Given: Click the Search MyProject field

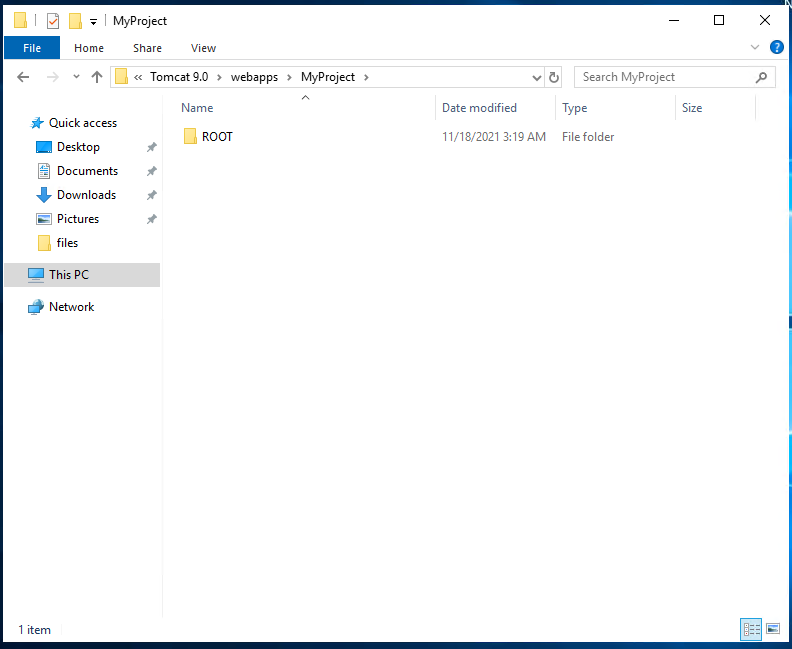Looking at the screenshot, I should [x=674, y=77].
